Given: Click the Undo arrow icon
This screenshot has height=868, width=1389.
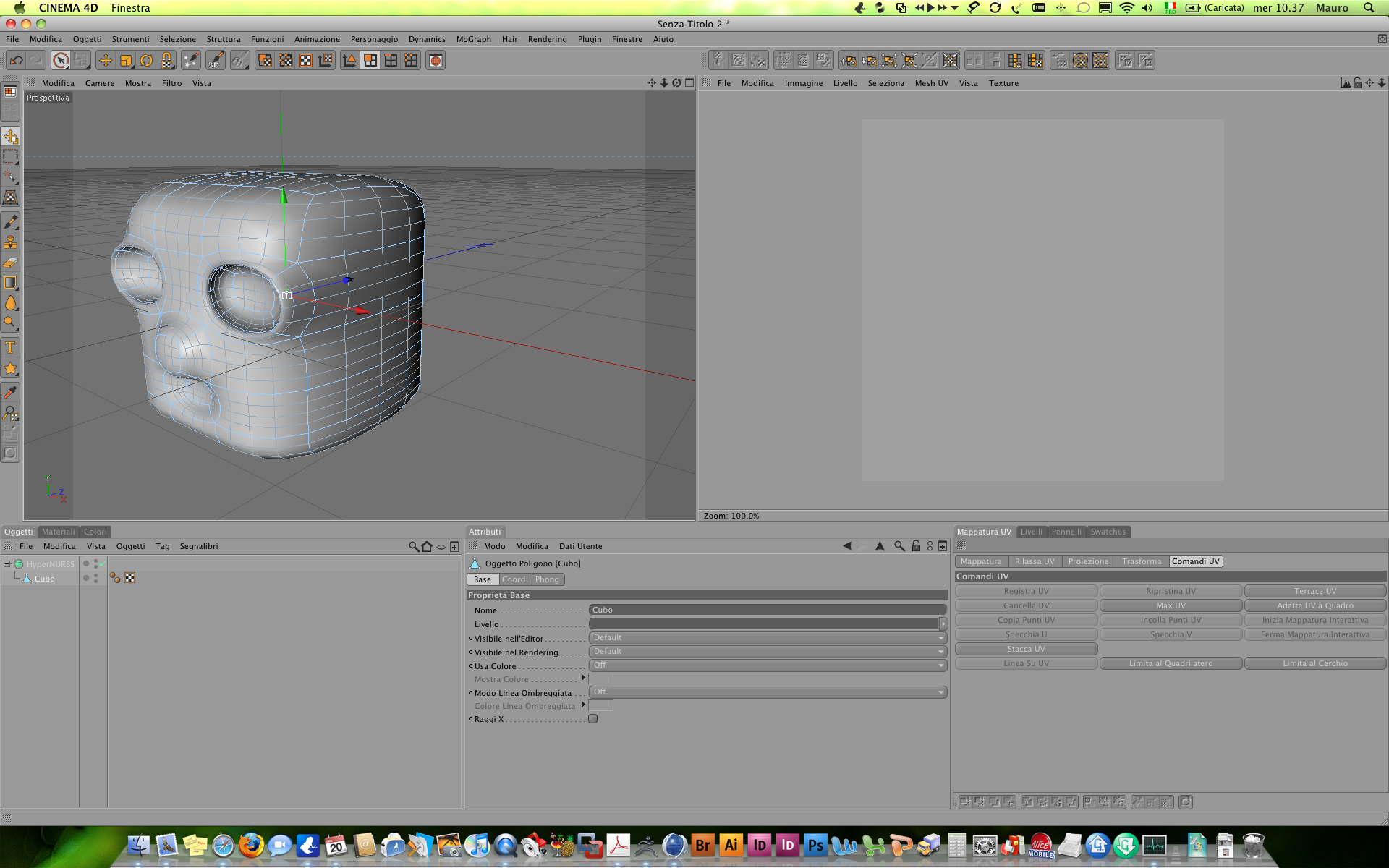Looking at the screenshot, I should [x=17, y=61].
